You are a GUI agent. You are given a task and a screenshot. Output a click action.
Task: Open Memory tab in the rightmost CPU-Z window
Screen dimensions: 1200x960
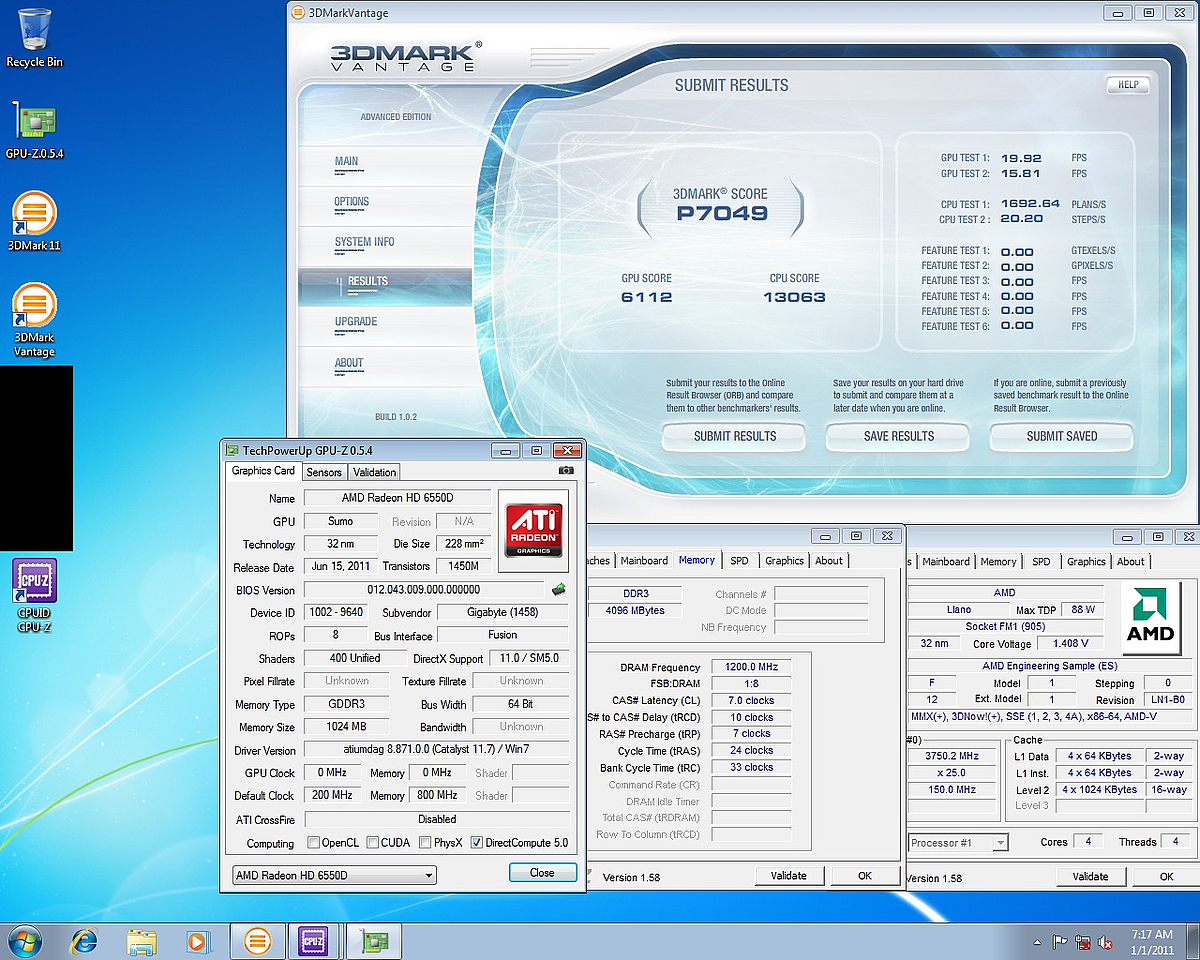(998, 562)
